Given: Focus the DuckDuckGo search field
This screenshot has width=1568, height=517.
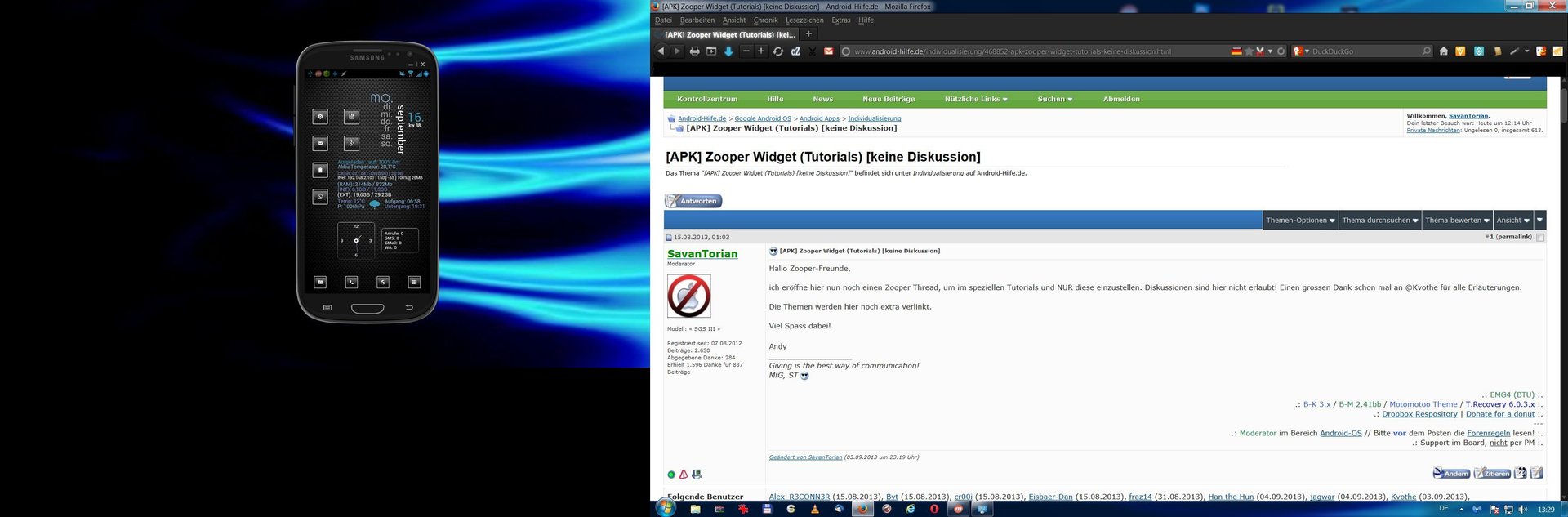Looking at the screenshot, I should click(x=1364, y=51).
